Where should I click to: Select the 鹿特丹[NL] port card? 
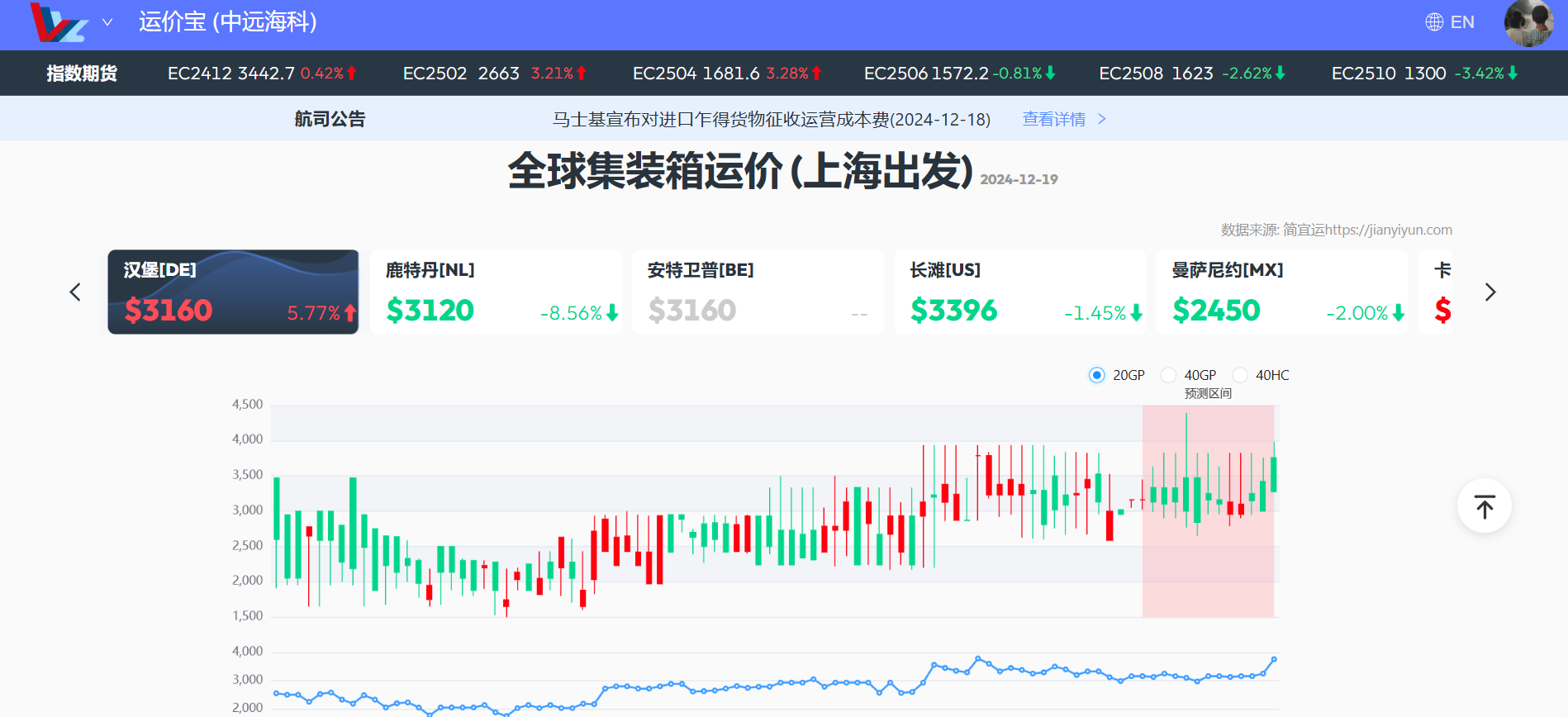click(x=496, y=292)
